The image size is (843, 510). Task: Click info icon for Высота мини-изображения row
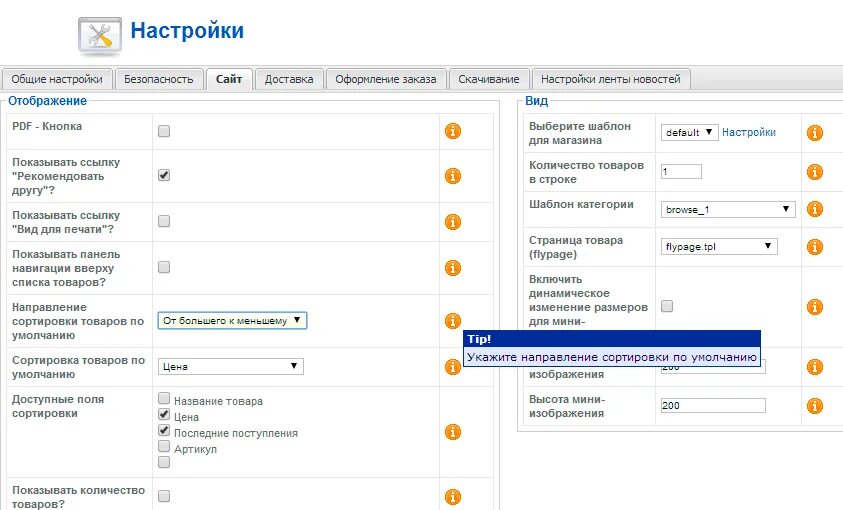pyautogui.click(x=815, y=406)
